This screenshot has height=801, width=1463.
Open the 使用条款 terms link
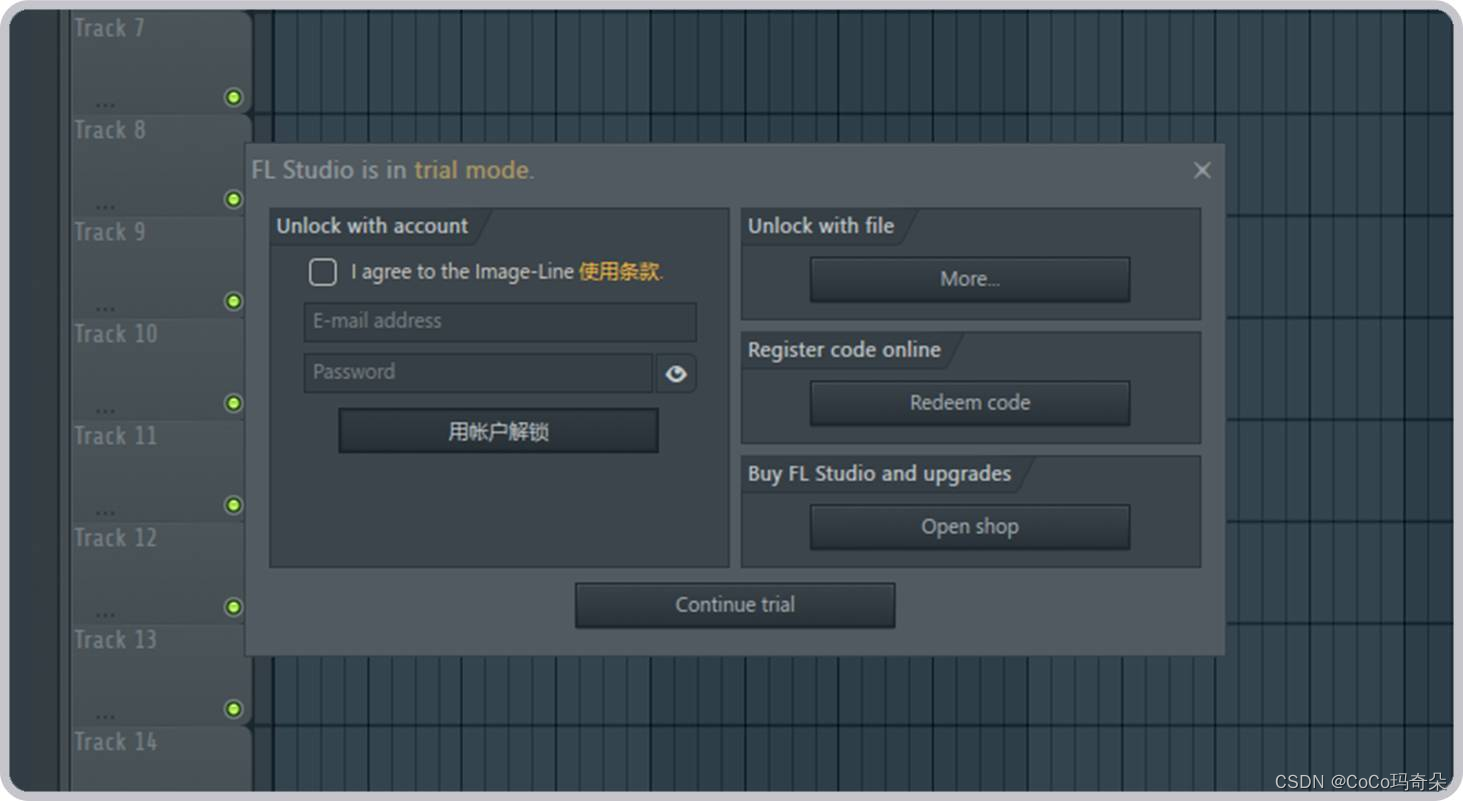point(620,272)
